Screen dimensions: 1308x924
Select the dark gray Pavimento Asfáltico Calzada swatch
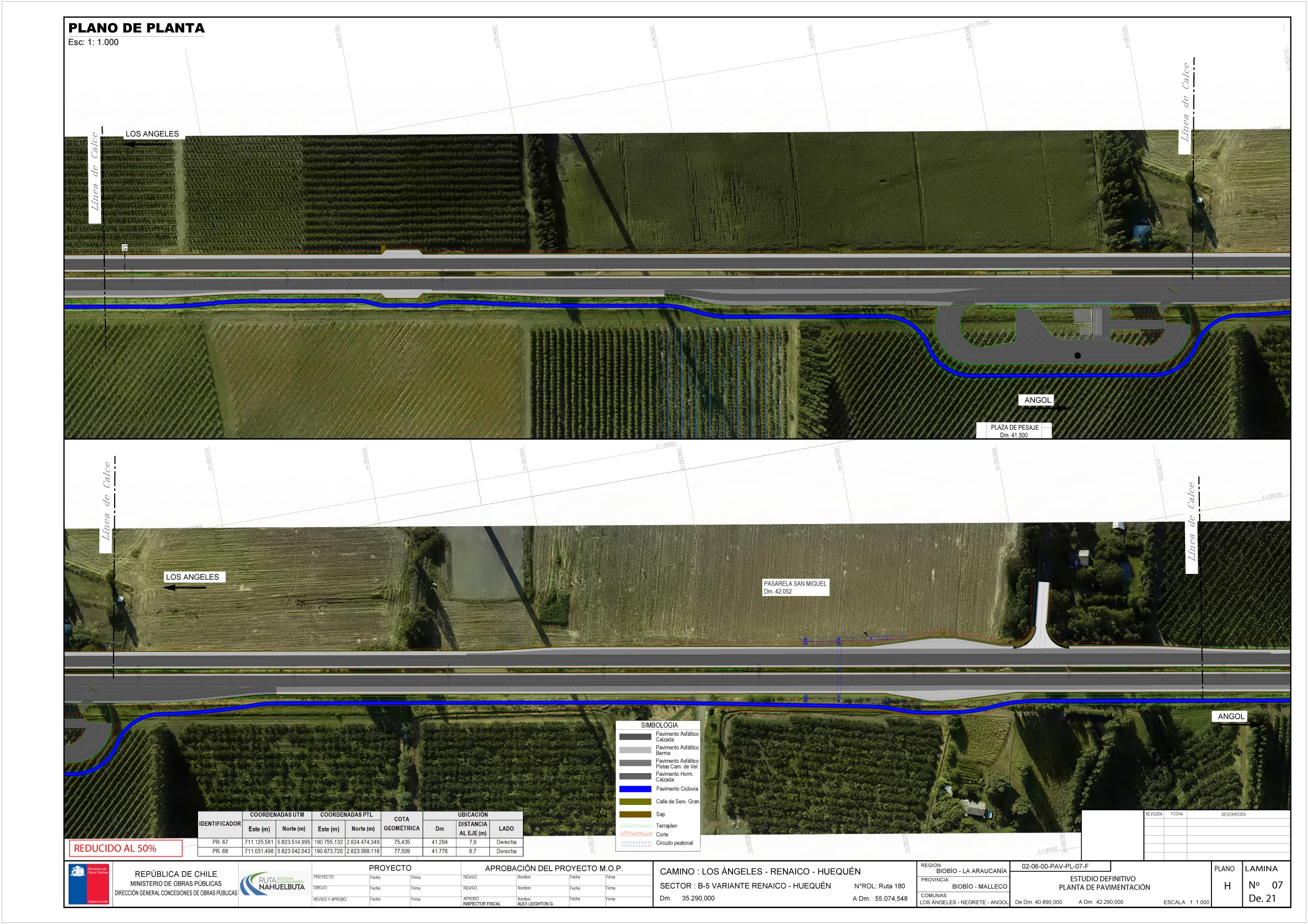[635, 736]
